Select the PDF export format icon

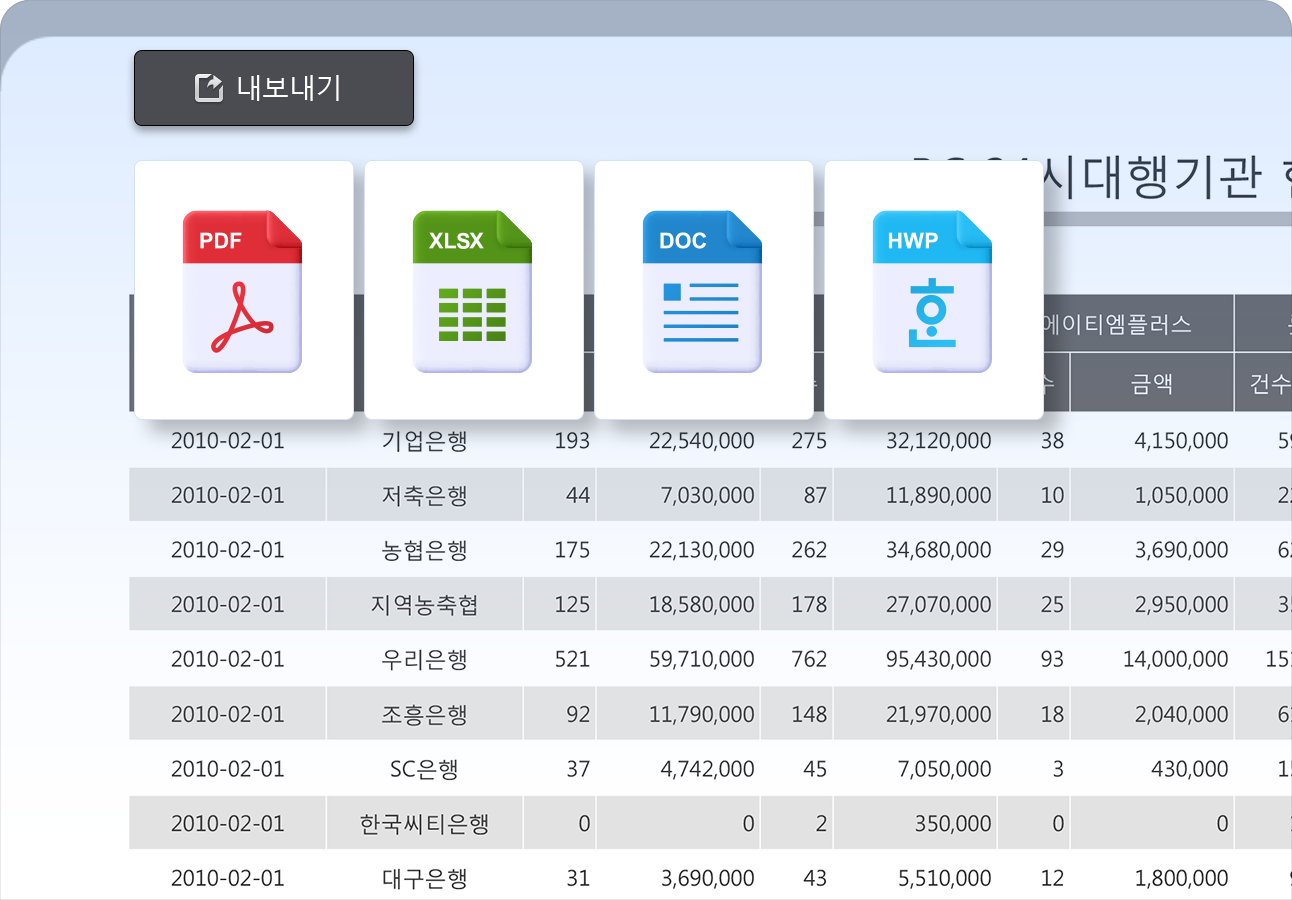coord(242,291)
